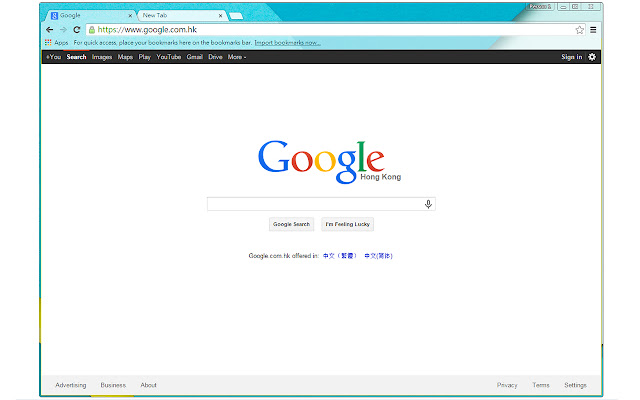Click the Sign in button
640x400 pixels.
click(571, 57)
